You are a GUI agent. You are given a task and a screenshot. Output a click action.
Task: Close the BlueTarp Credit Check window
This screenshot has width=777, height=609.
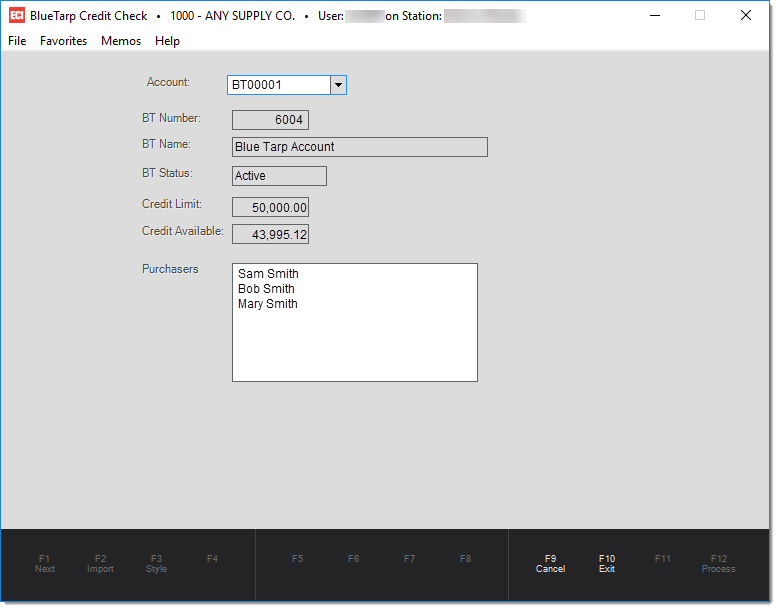(746, 16)
